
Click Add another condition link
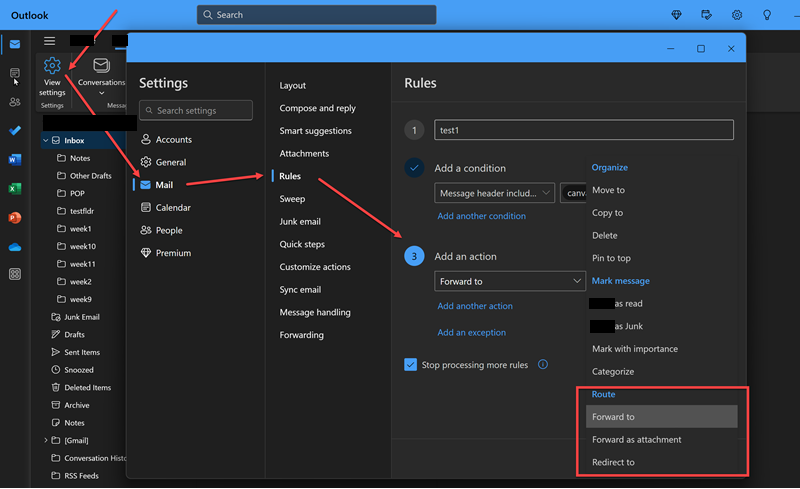[481, 216]
